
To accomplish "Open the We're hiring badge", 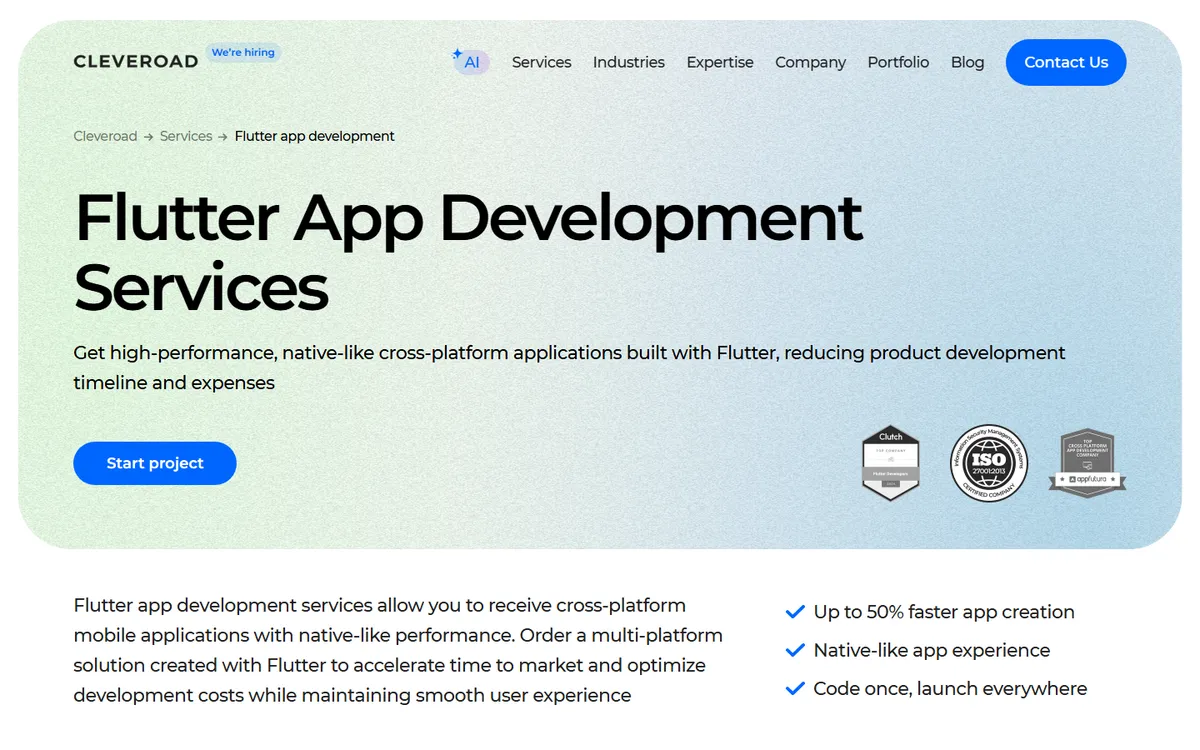I will [243, 52].
